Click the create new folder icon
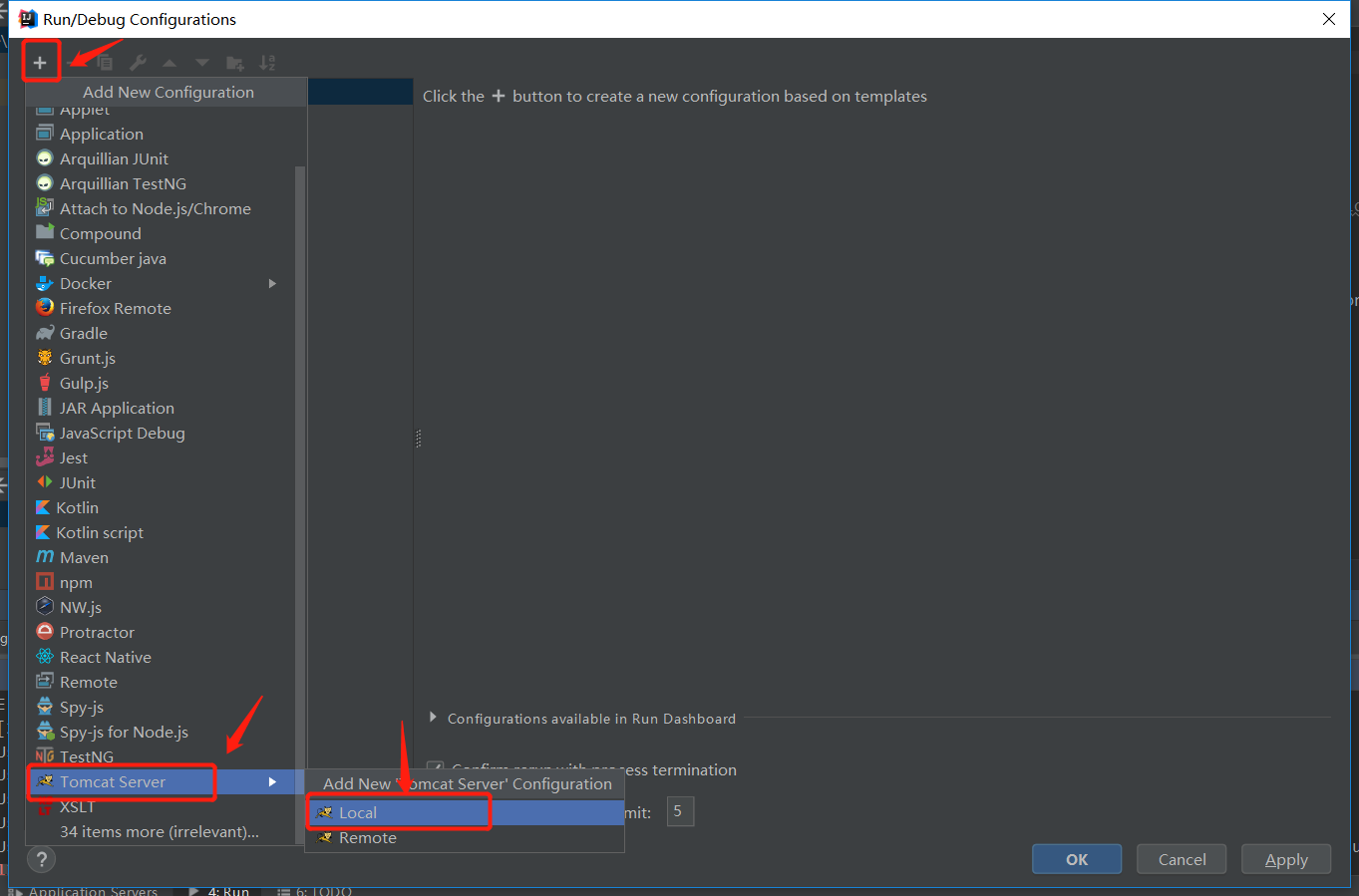Screen dimensions: 1359x896 235,62
